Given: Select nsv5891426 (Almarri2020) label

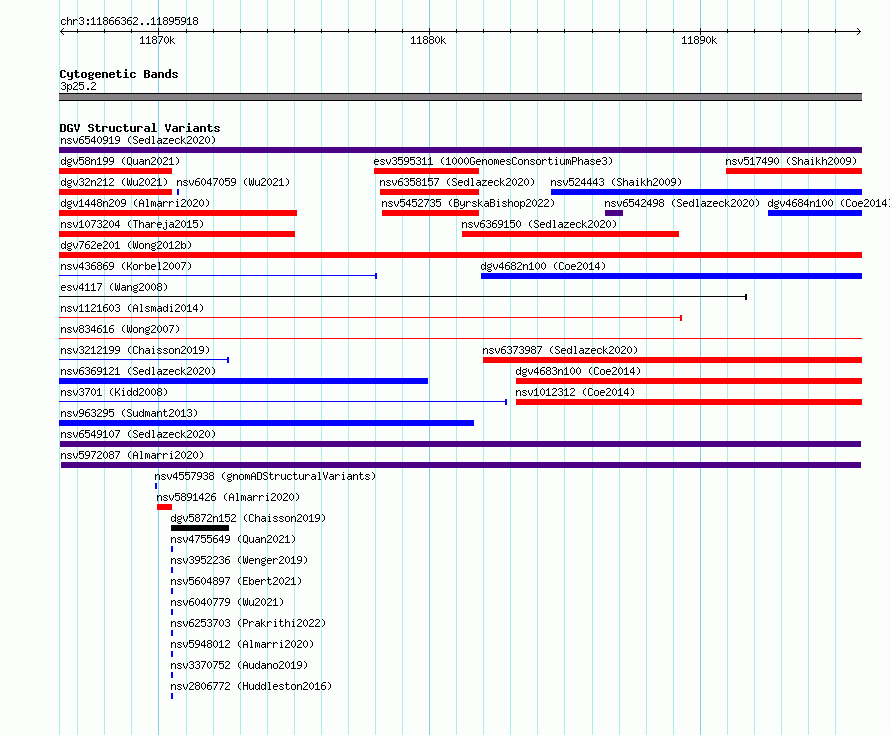Looking at the screenshot, I should coord(228,497).
